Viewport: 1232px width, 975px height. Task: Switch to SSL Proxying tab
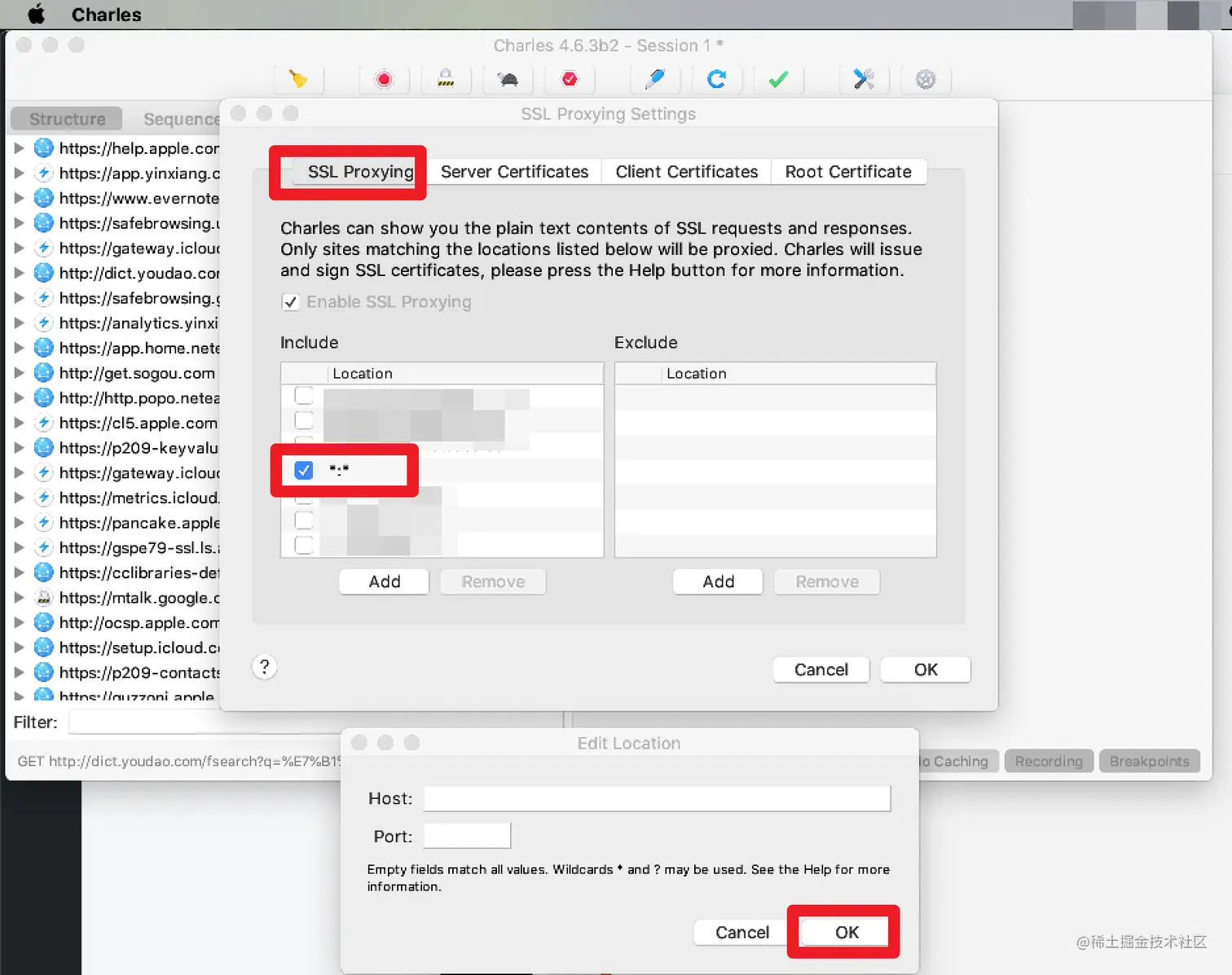click(x=360, y=172)
